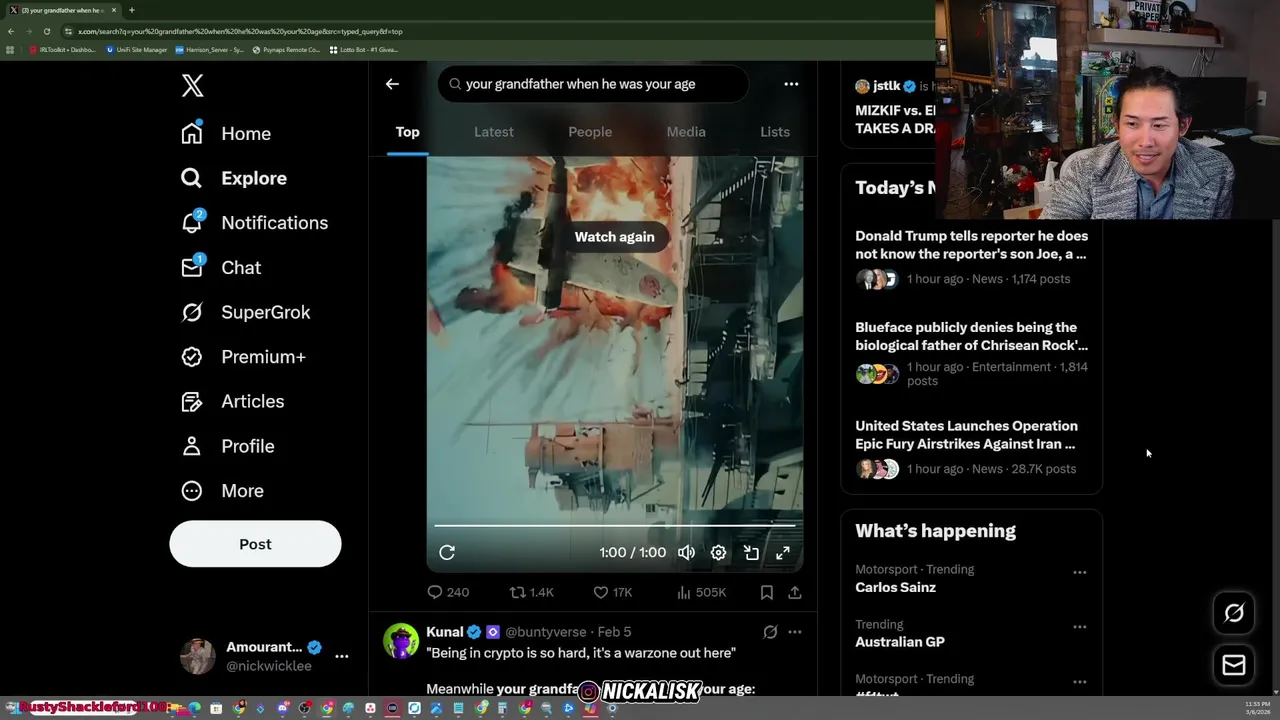Image resolution: width=1280 pixels, height=720 pixels.
Task: Like the post with 17K likes
Action: (x=613, y=593)
